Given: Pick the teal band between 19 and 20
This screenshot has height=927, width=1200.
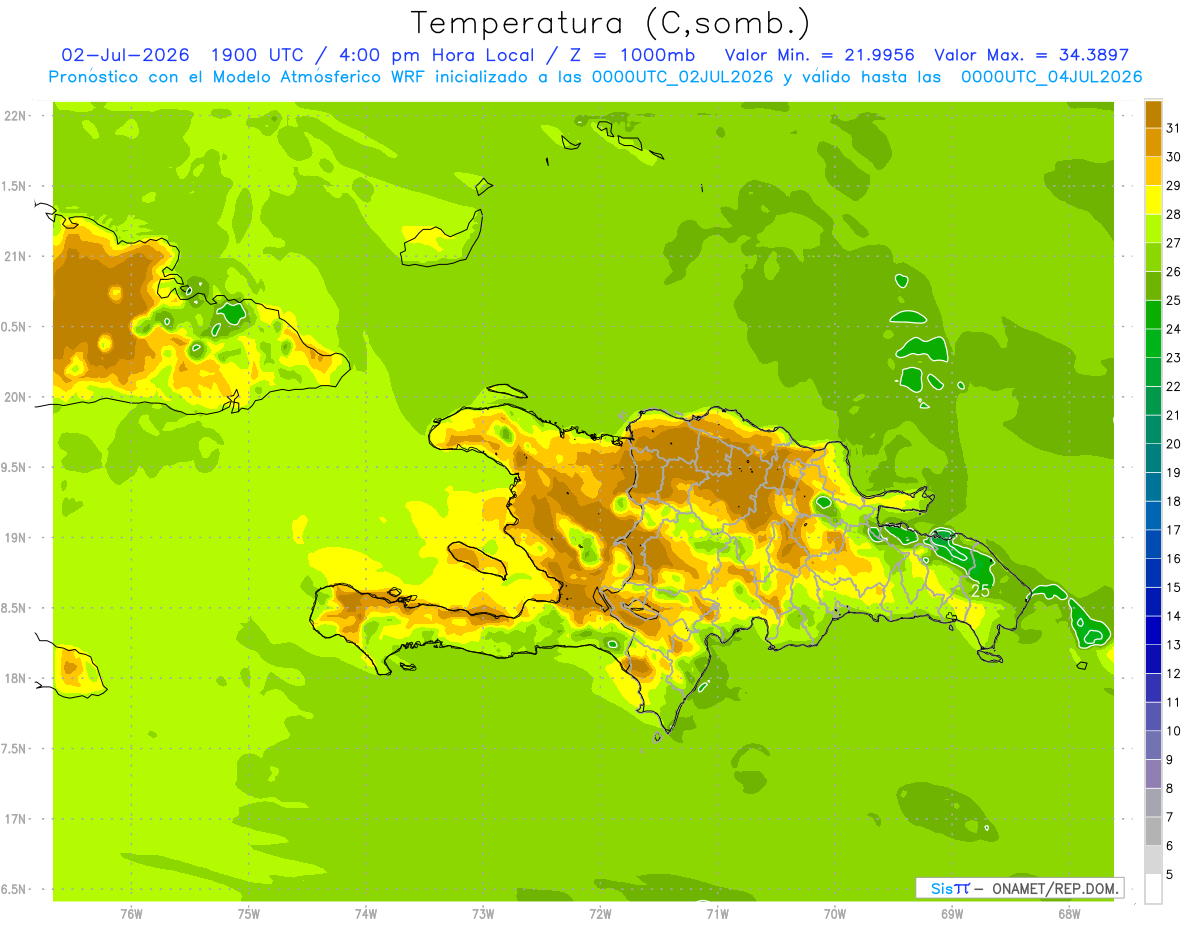Looking at the screenshot, I should (x=1153, y=458).
